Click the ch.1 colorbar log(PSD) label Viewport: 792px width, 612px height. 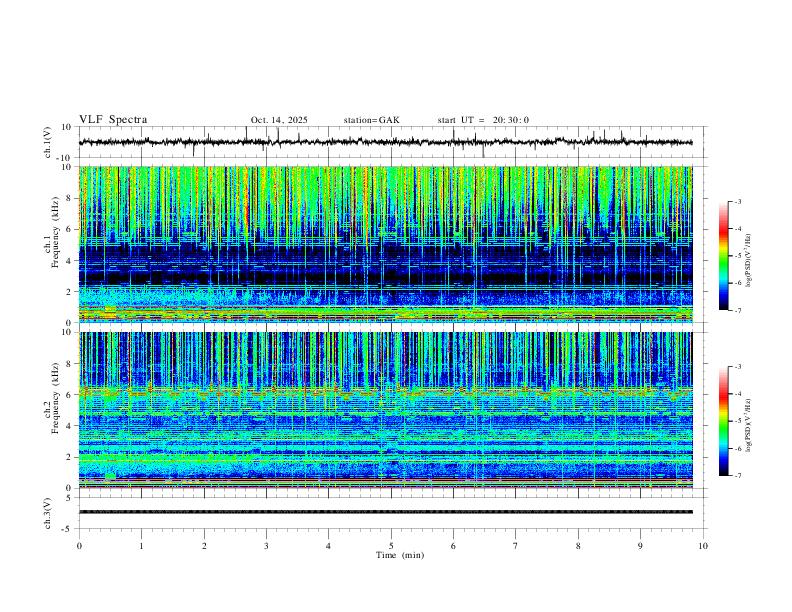pyautogui.click(x=749, y=261)
